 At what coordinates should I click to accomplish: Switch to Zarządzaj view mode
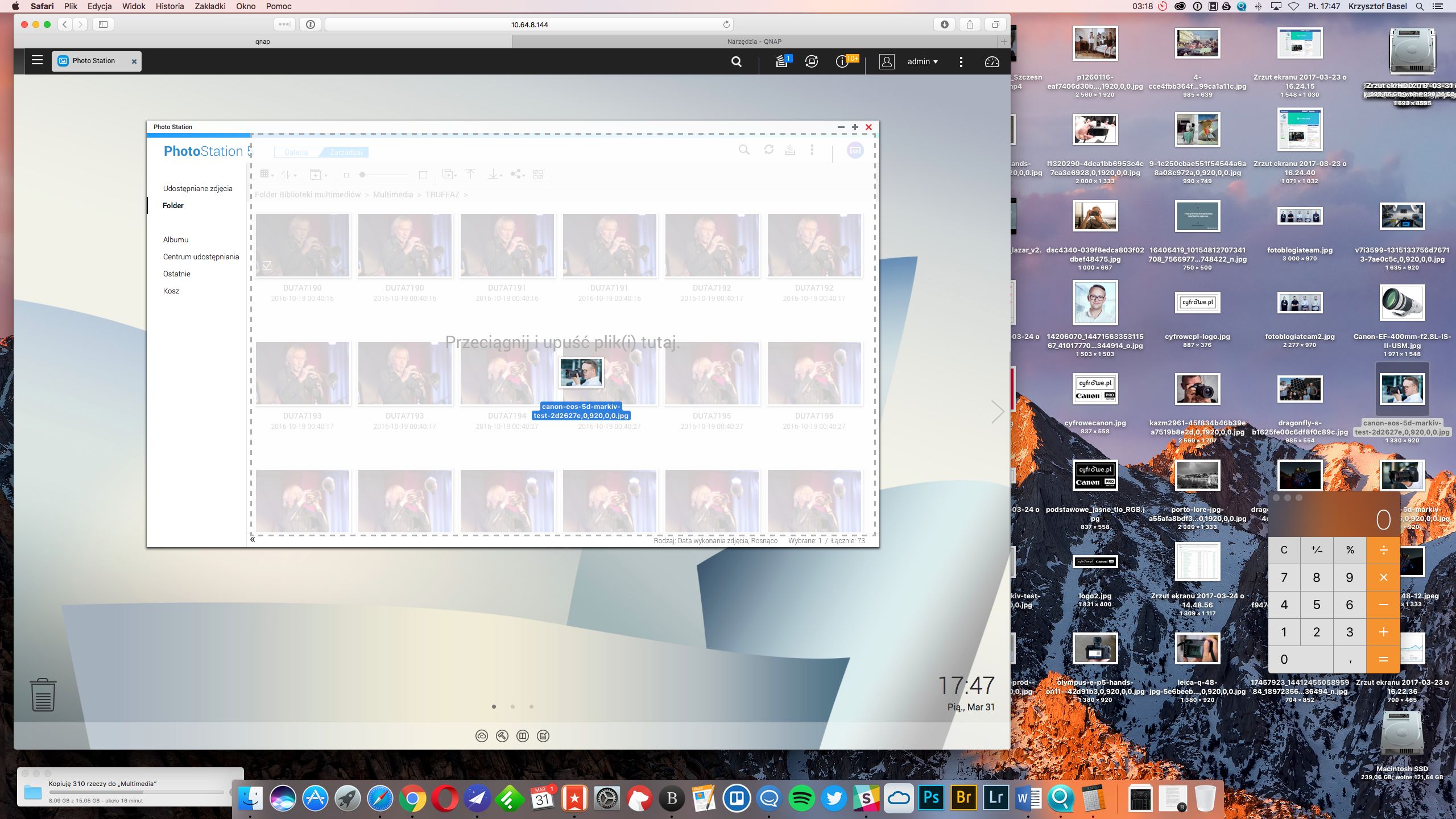pos(346,152)
